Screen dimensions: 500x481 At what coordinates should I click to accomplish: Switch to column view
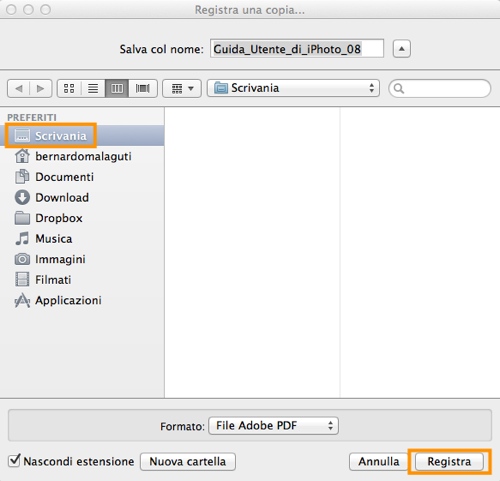pos(117,89)
